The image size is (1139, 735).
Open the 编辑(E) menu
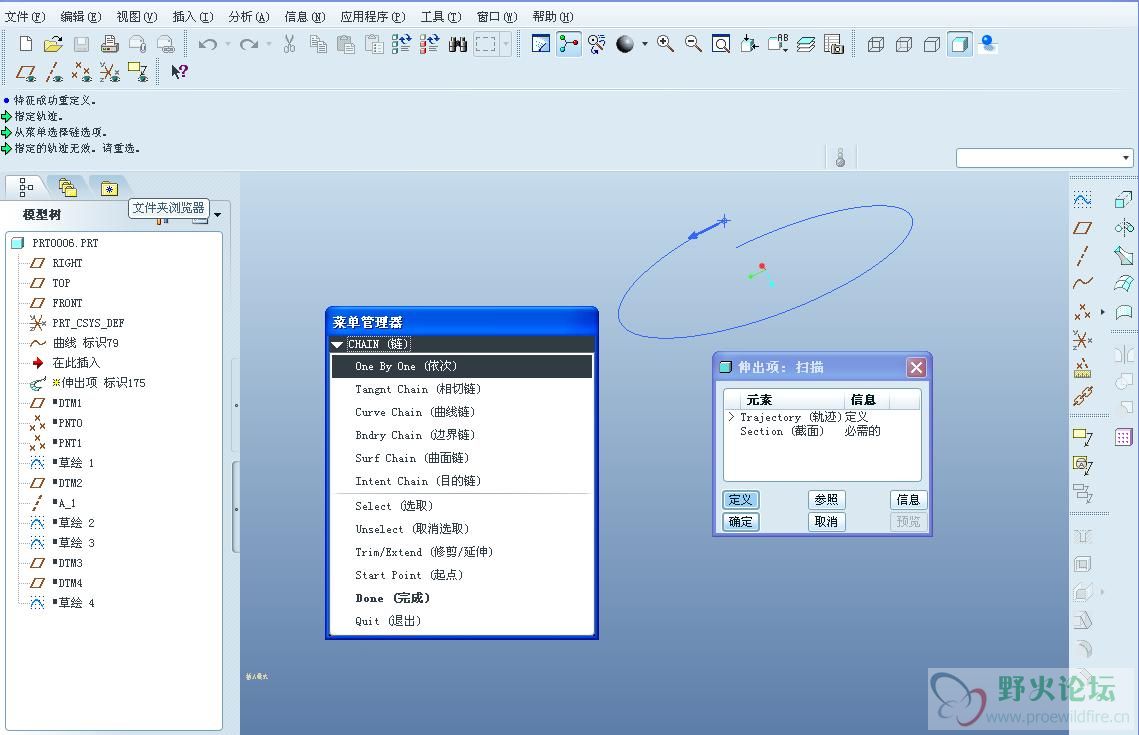(81, 17)
